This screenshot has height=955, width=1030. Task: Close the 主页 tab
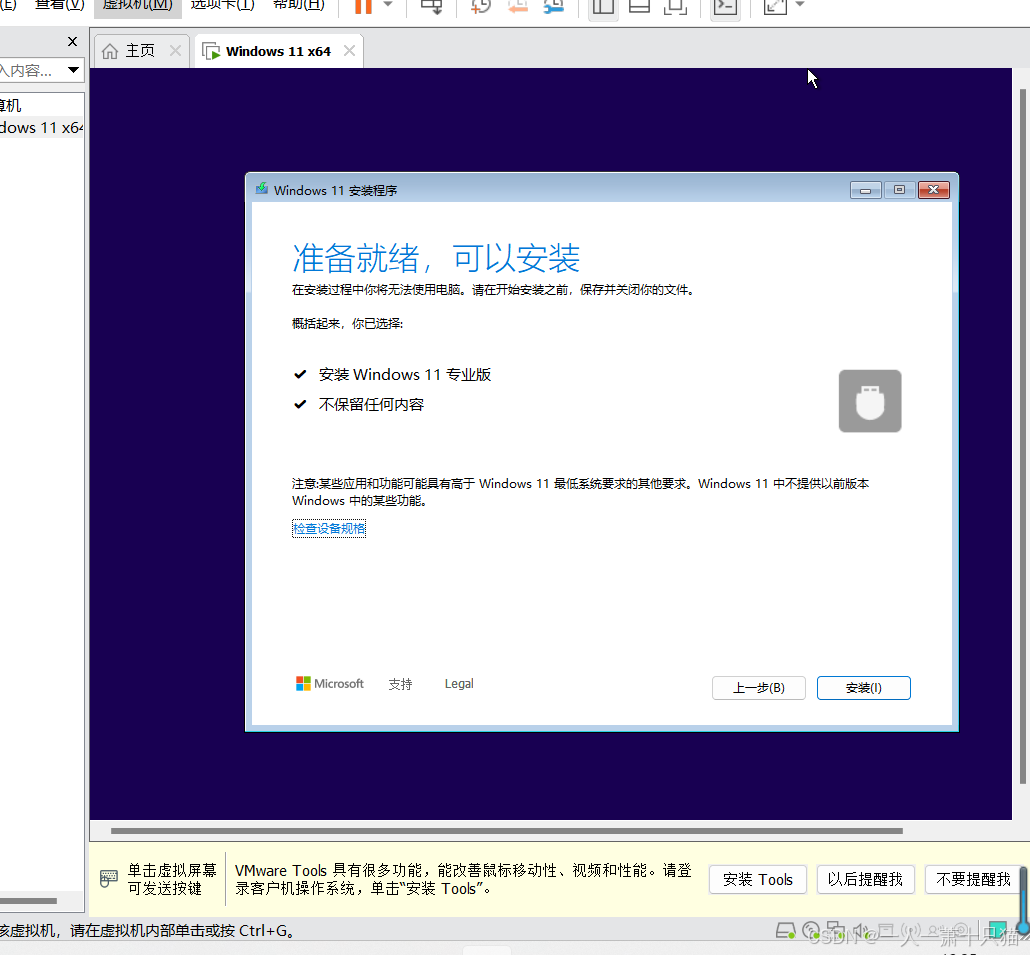(175, 51)
